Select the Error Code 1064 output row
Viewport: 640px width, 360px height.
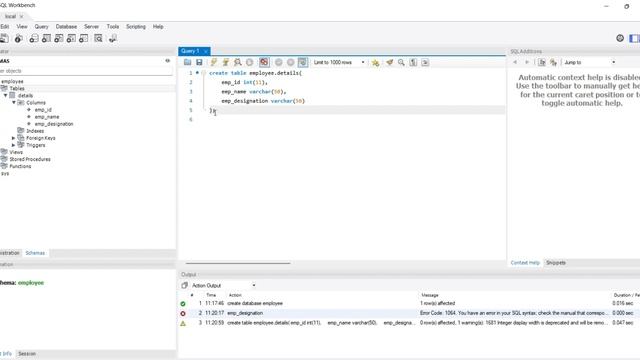tap(409, 313)
